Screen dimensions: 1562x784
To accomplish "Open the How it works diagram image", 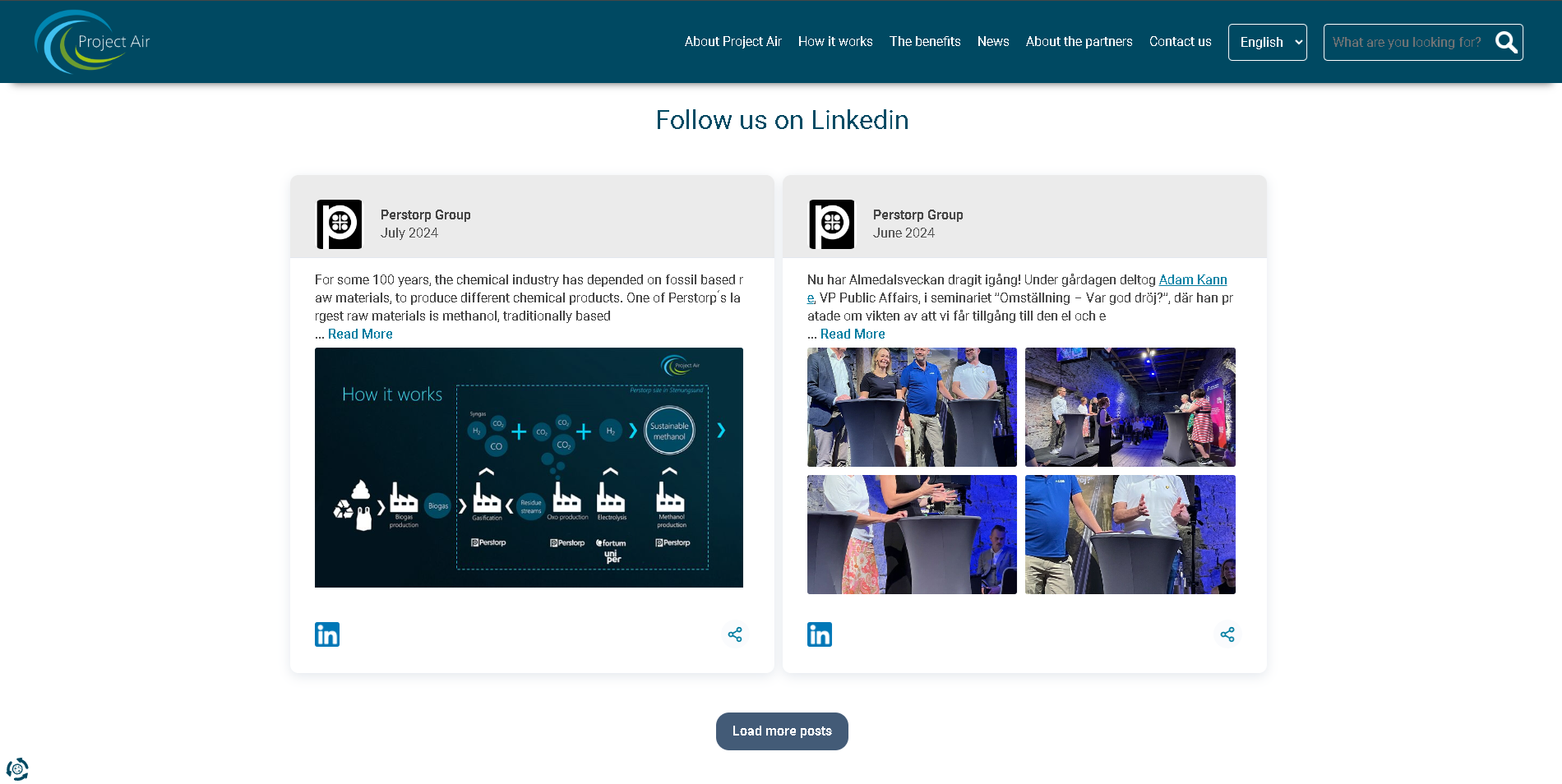I will [529, 468].
